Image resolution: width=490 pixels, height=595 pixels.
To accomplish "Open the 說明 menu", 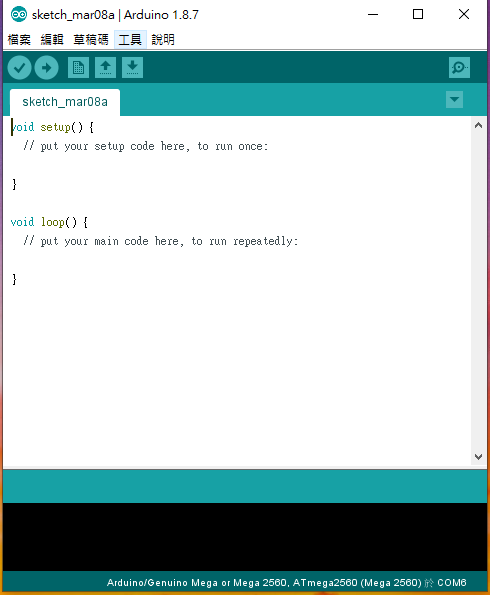I will tap(163, 39).
